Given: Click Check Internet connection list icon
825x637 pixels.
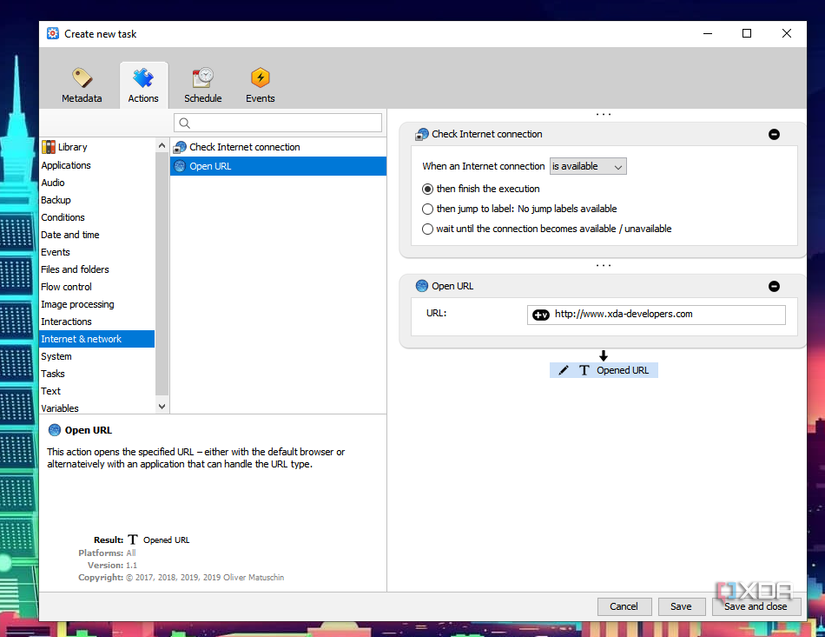Looking at the screenshot, I should click(x=180, y=147).
